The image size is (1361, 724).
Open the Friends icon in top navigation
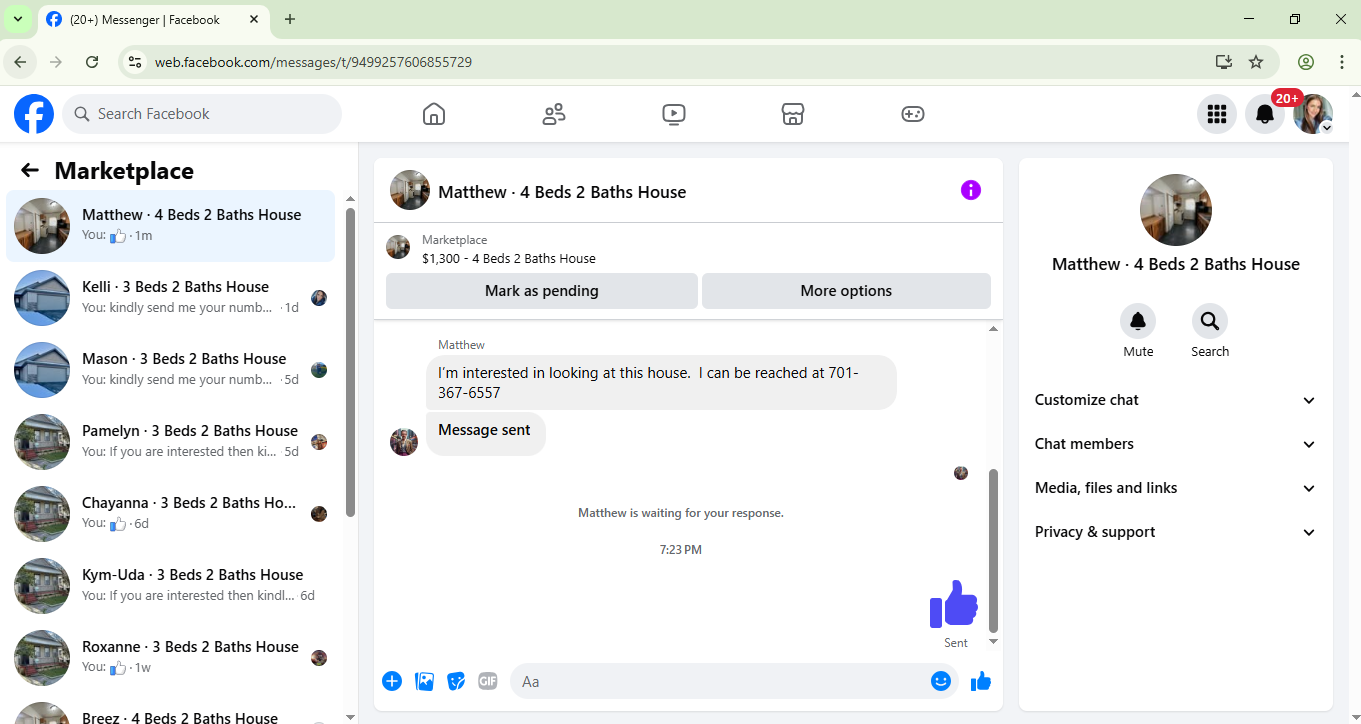[x=554, y=114]
